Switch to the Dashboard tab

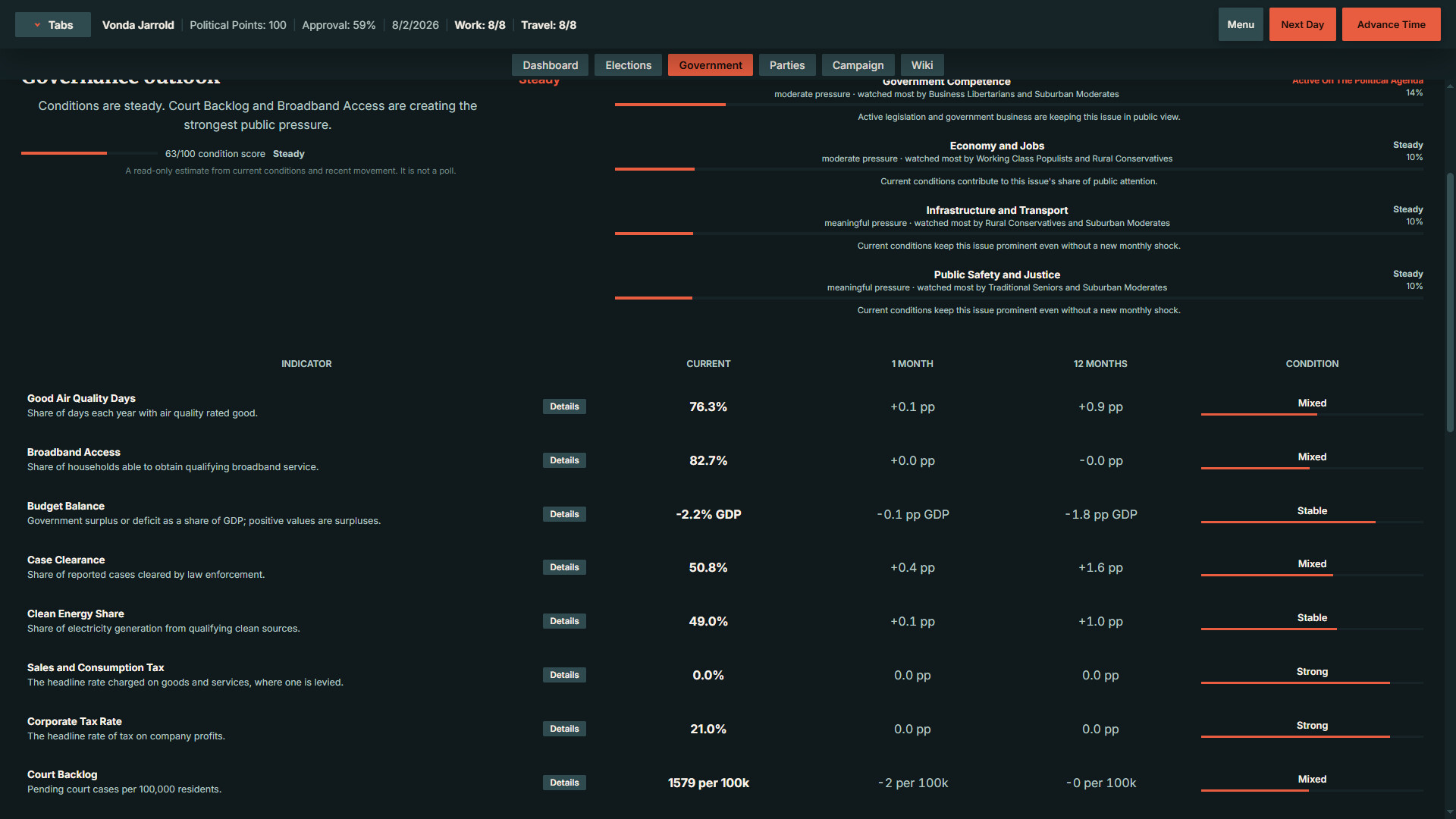point(550,65)
